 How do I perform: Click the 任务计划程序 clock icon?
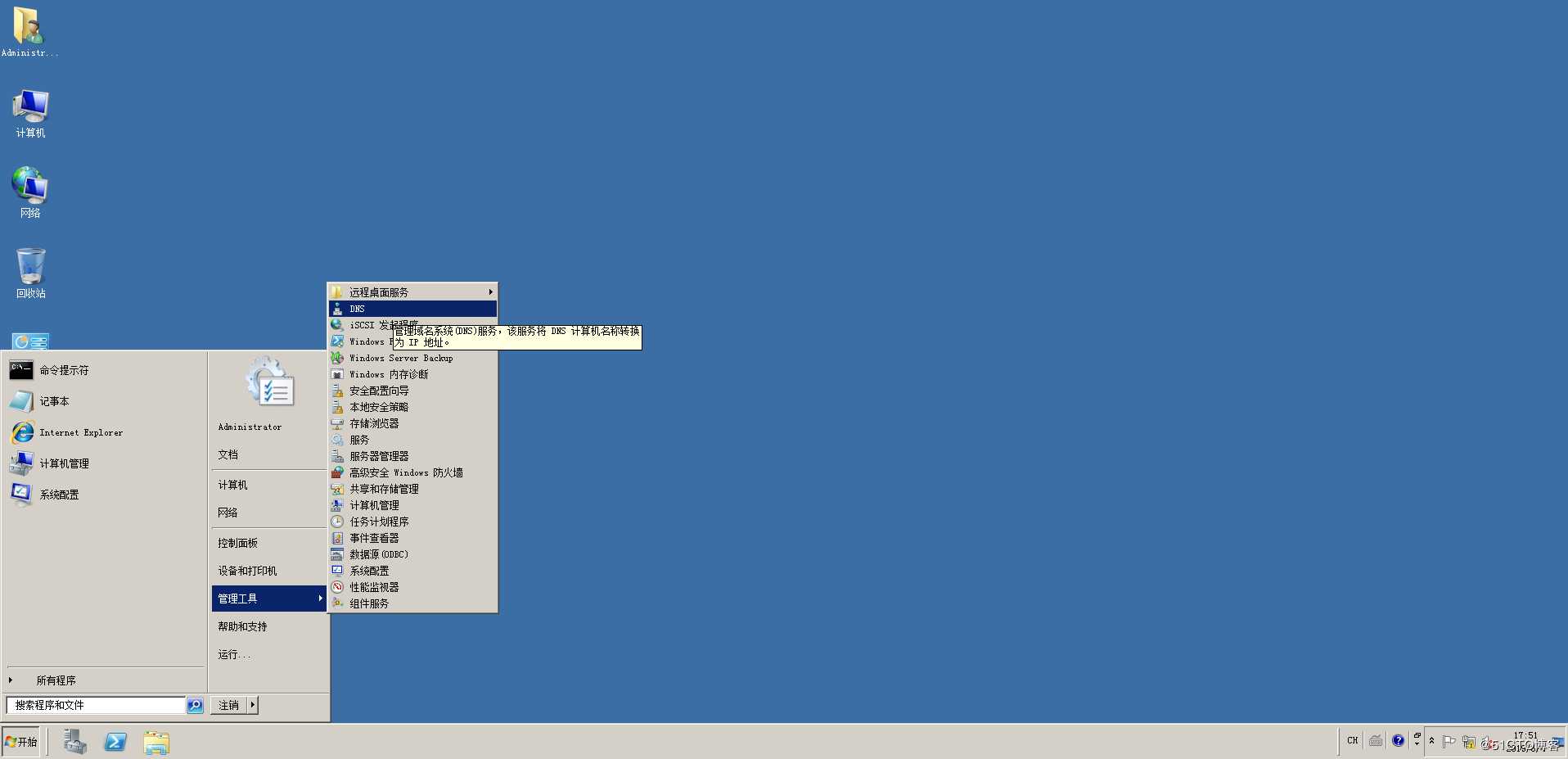(337, 522)
